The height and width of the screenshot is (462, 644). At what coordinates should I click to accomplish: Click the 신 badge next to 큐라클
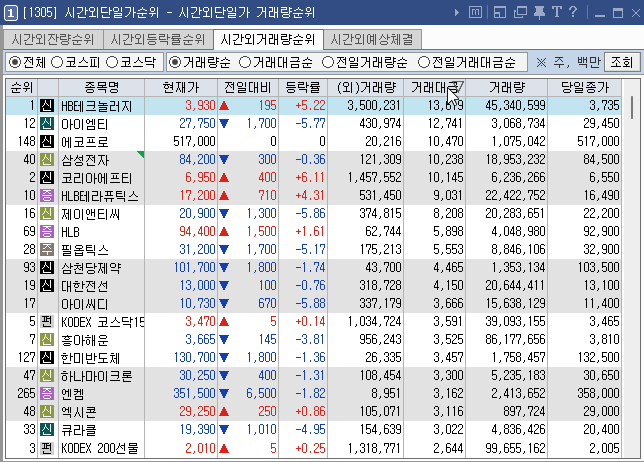click(x=47, y=430)
